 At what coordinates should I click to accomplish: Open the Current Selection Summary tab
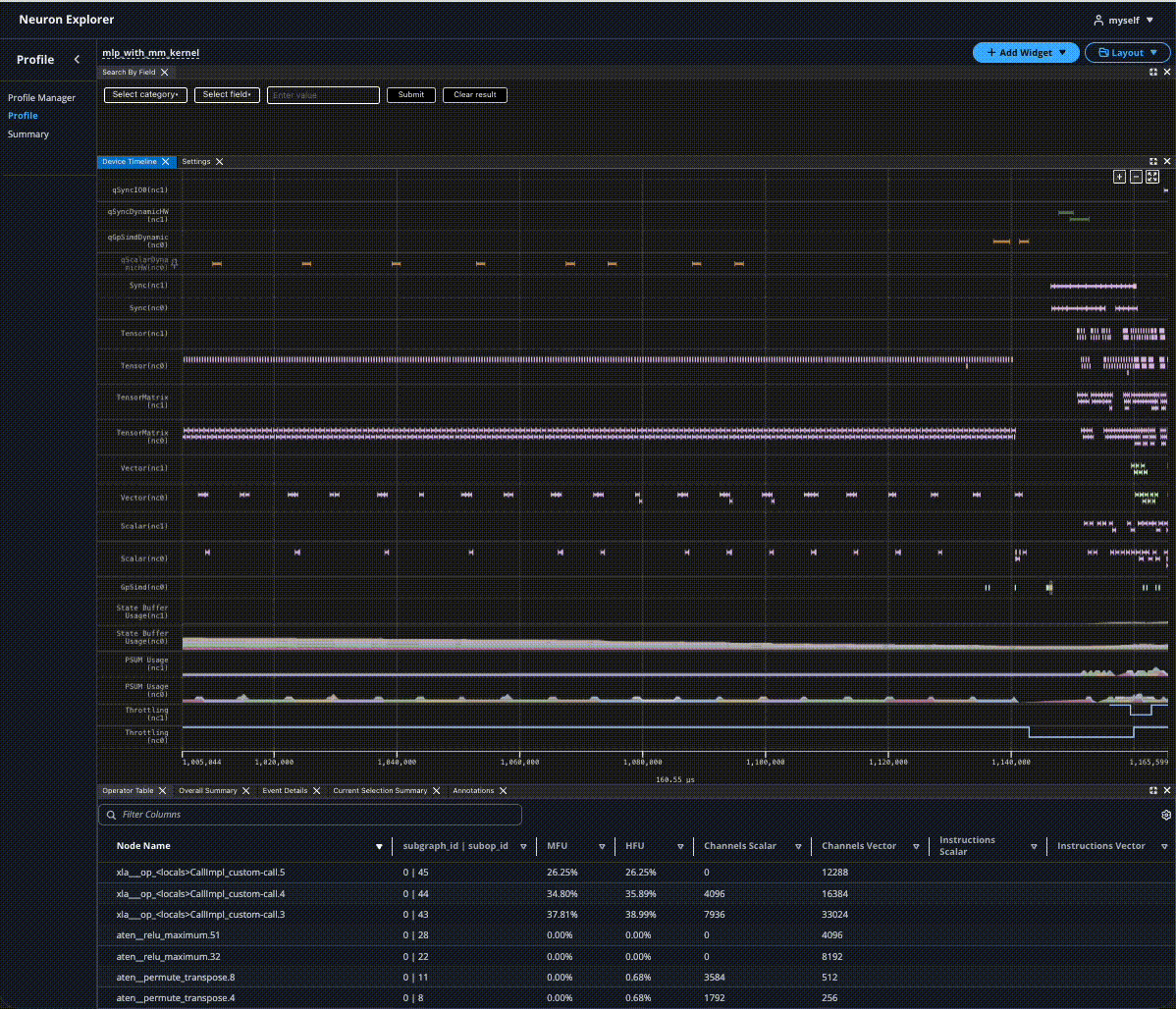pos(380,790)
